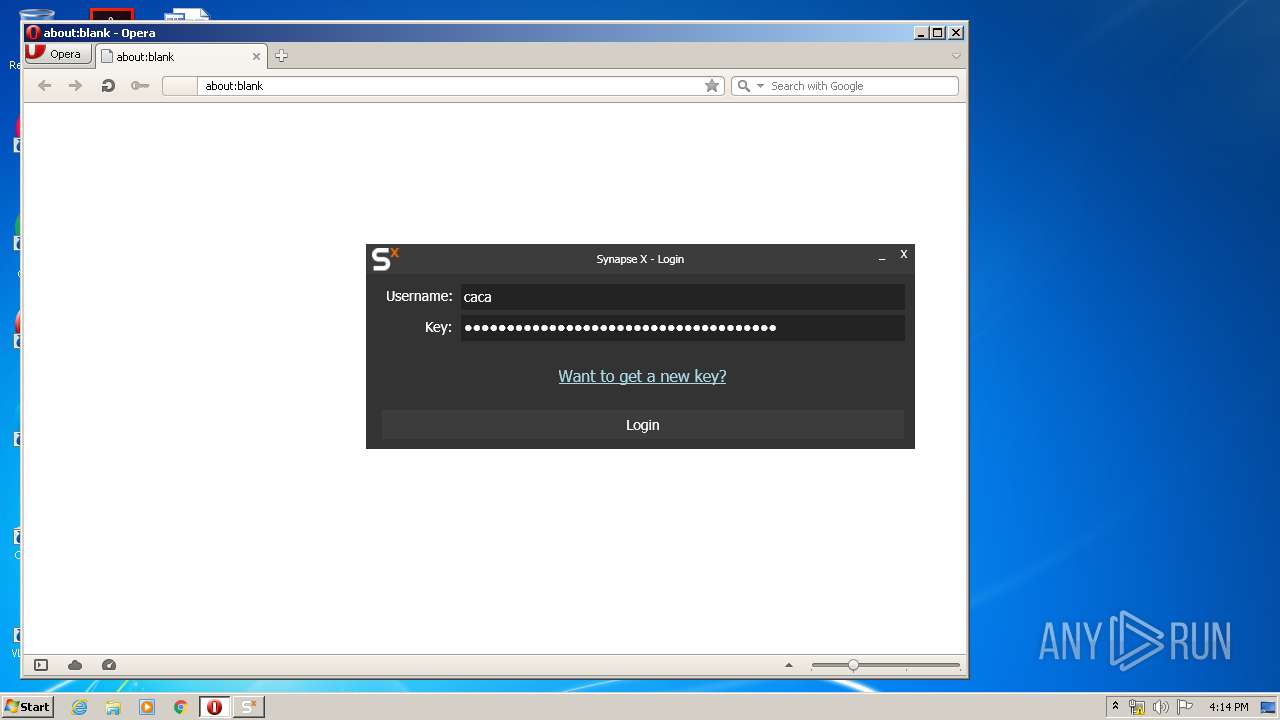Screen dimensions: 1280x720
Task: Open the Windows Start menu
Action: [x=27, y=707]
